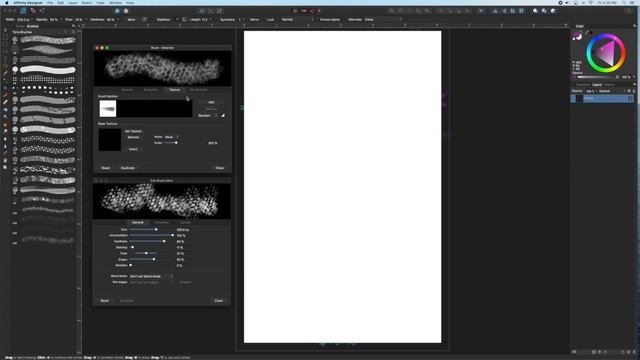Switch to the Layers panel tab
Image resolution: width=640 pixels, height=360 pixels.
[597, 85]
